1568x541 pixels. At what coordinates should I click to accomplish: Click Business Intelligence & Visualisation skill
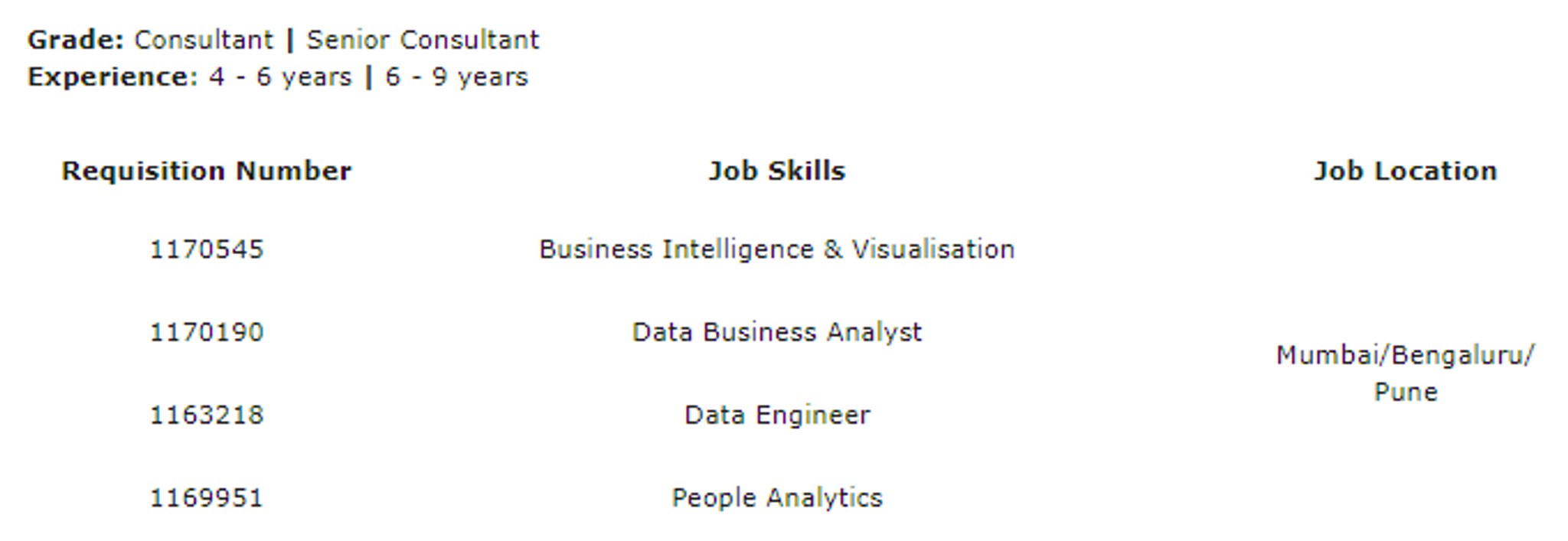tap(777, 249)
